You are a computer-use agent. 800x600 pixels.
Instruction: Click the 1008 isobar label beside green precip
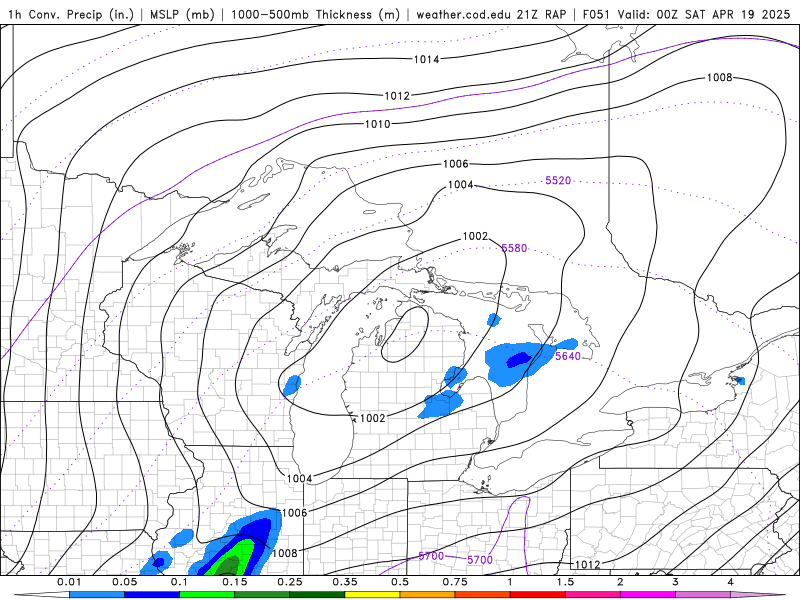(284, 553)
